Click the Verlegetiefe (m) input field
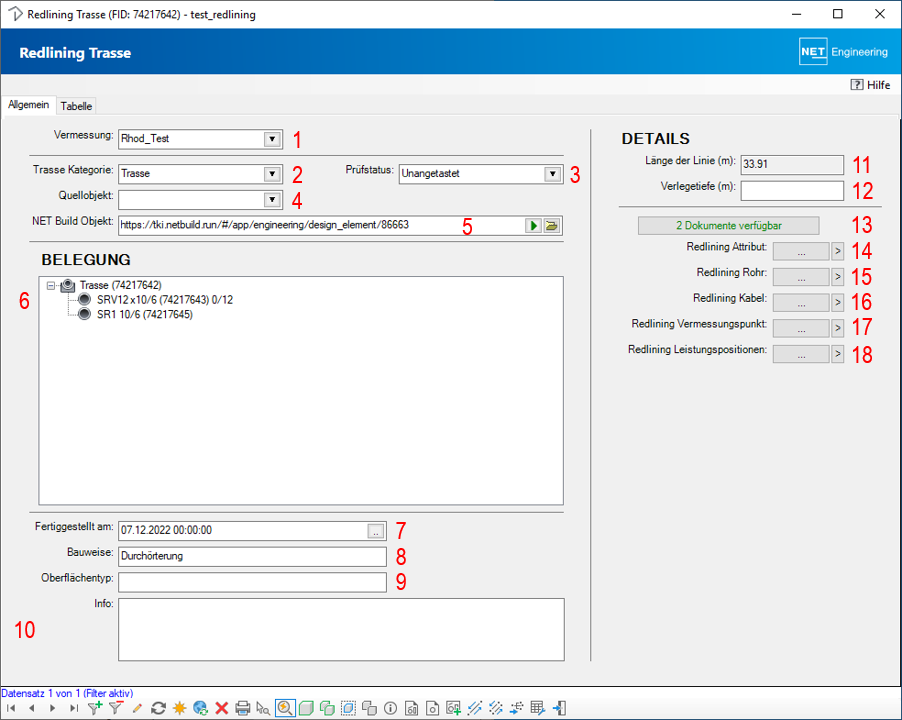The width and height of the screenshot is (902, 720). pyautogui.click(x=792, y=191)
